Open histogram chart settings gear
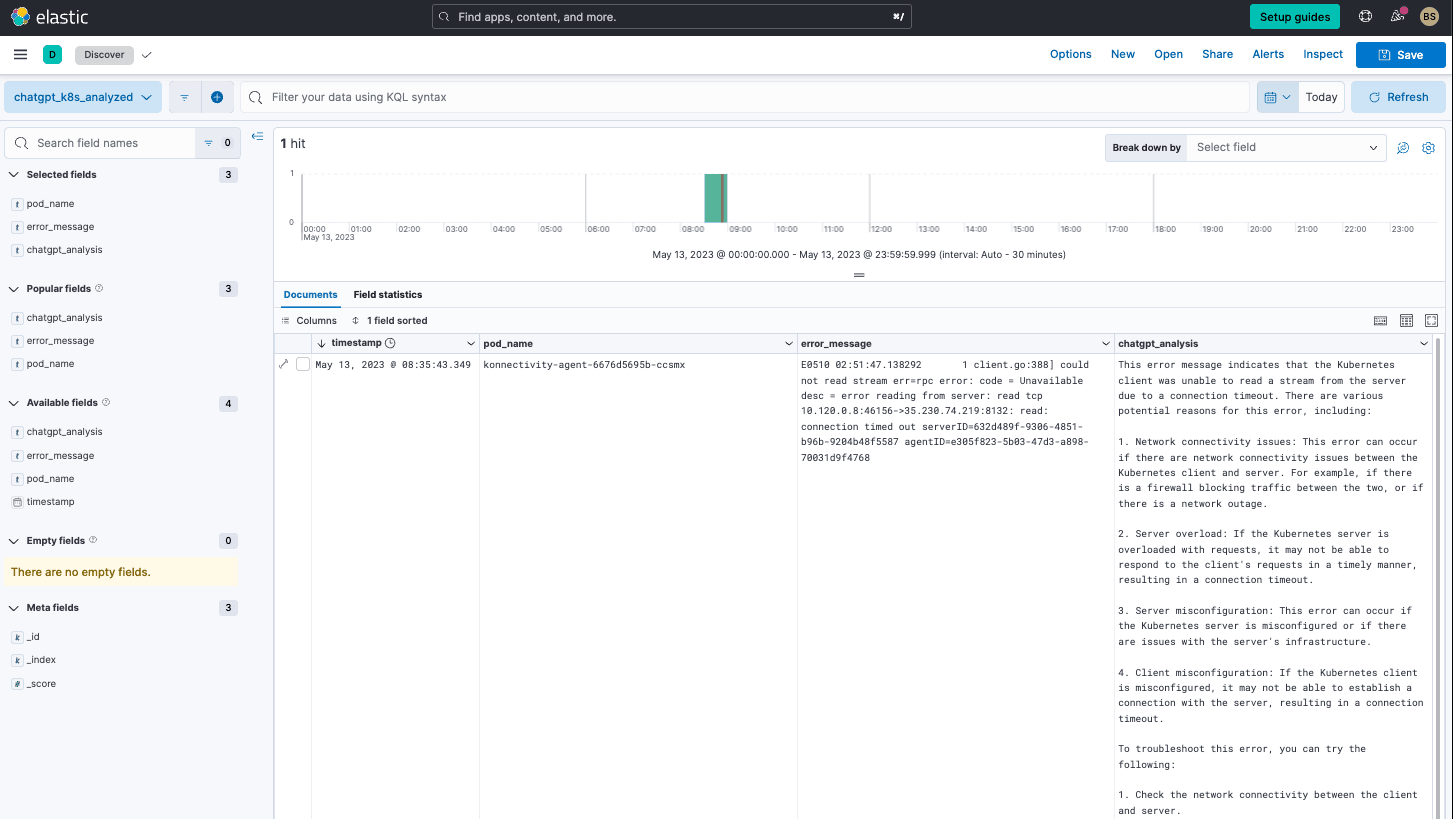The width and height of the screenshot is (1453, 819). (1428, 148)
